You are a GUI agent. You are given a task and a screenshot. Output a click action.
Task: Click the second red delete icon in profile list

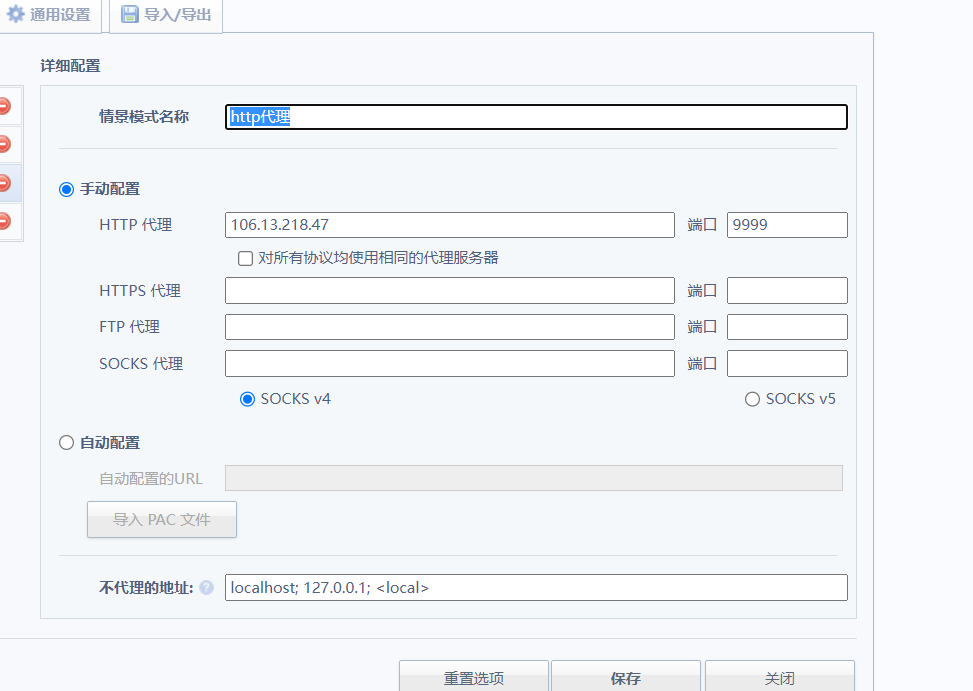(x=4, y=144)
